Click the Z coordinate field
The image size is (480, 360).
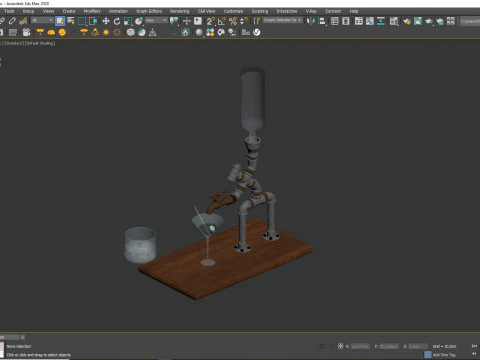[418, 346]
